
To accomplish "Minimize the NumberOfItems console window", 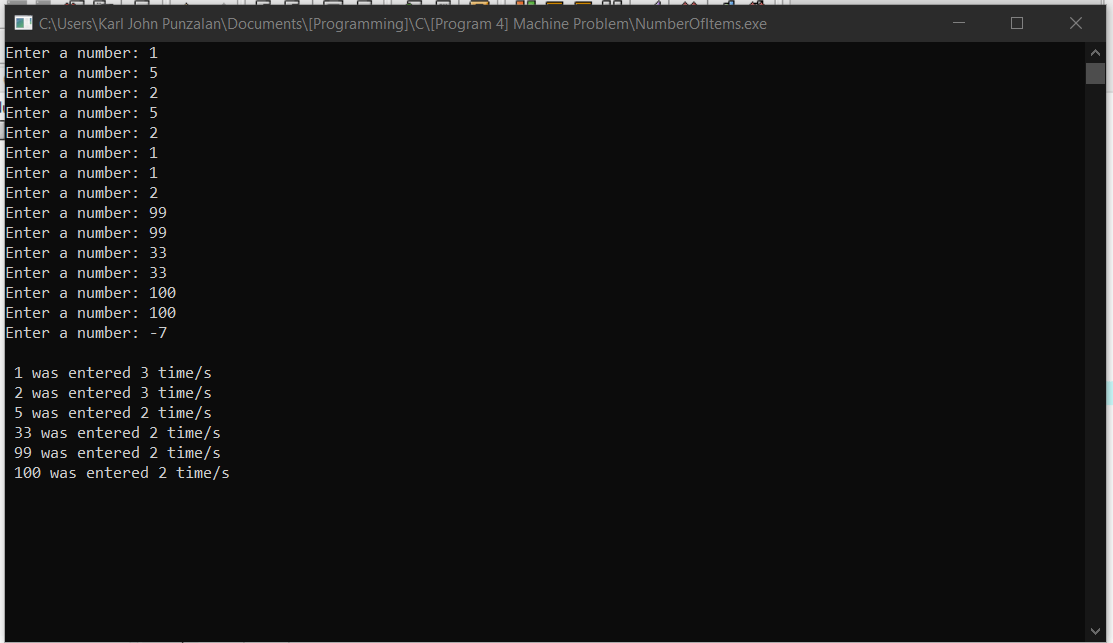I will tap(959, 22).
